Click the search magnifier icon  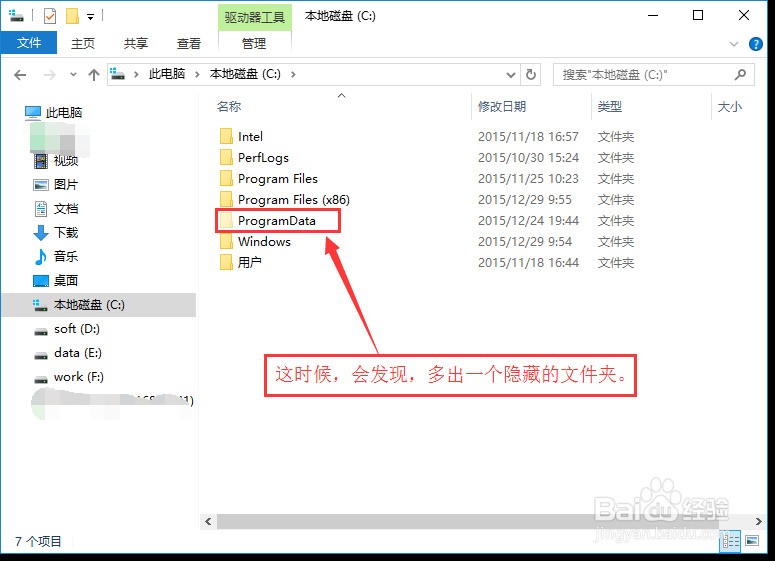coord(740,75)
